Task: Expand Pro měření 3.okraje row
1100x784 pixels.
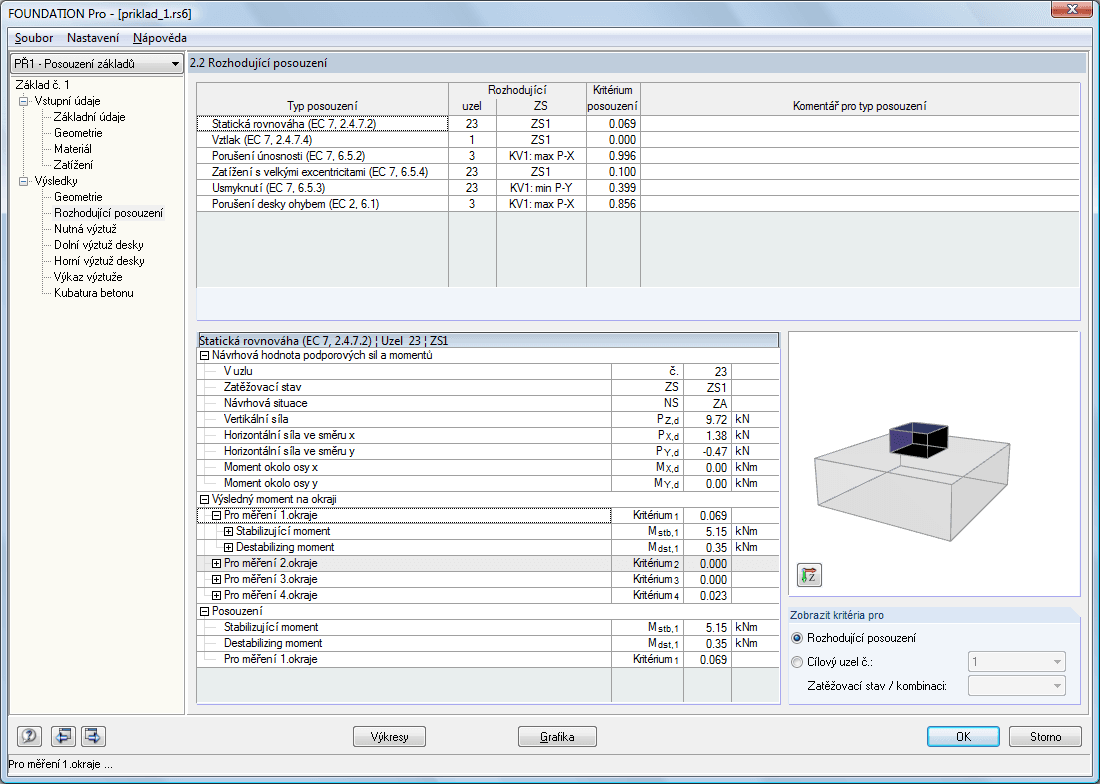Action: pyautogui.click(x=217, y=580)
